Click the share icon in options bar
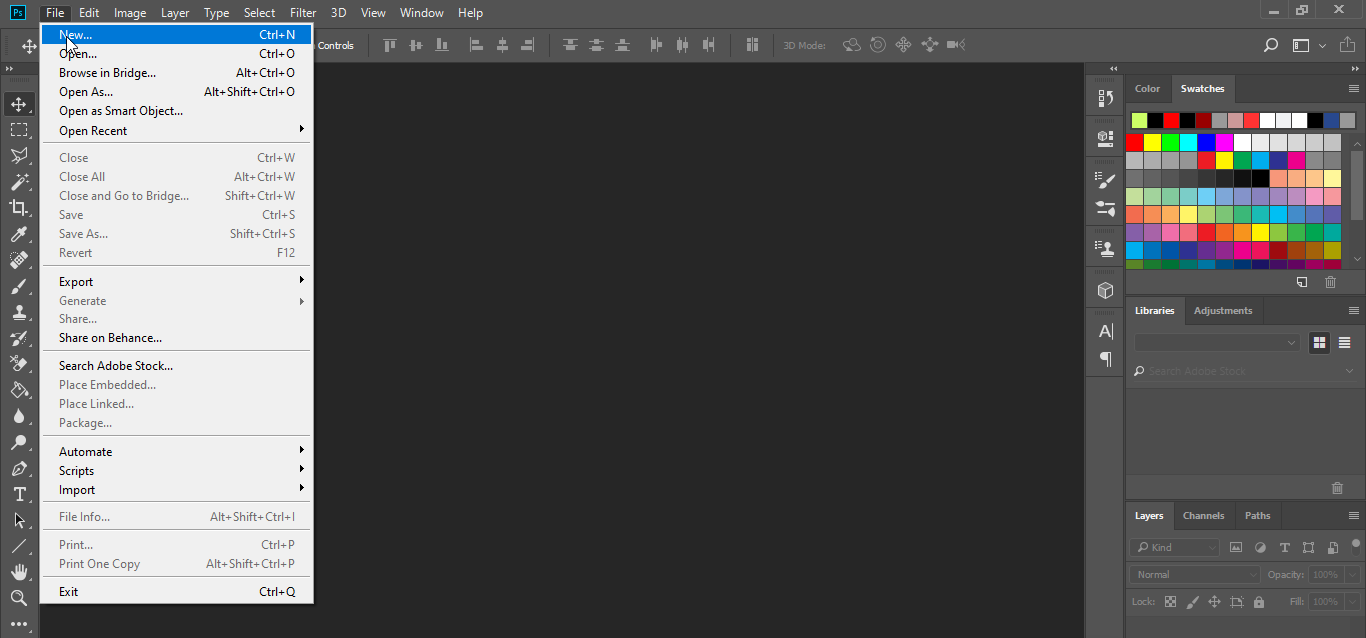This screenshot has width=1366, height=638. pos(1347,45)
